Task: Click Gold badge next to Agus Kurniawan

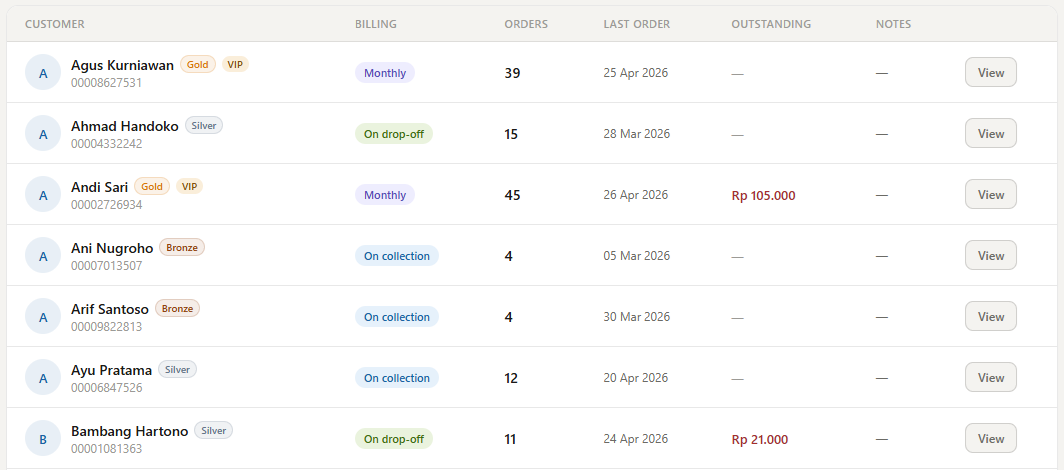Action: click(197, 64)
